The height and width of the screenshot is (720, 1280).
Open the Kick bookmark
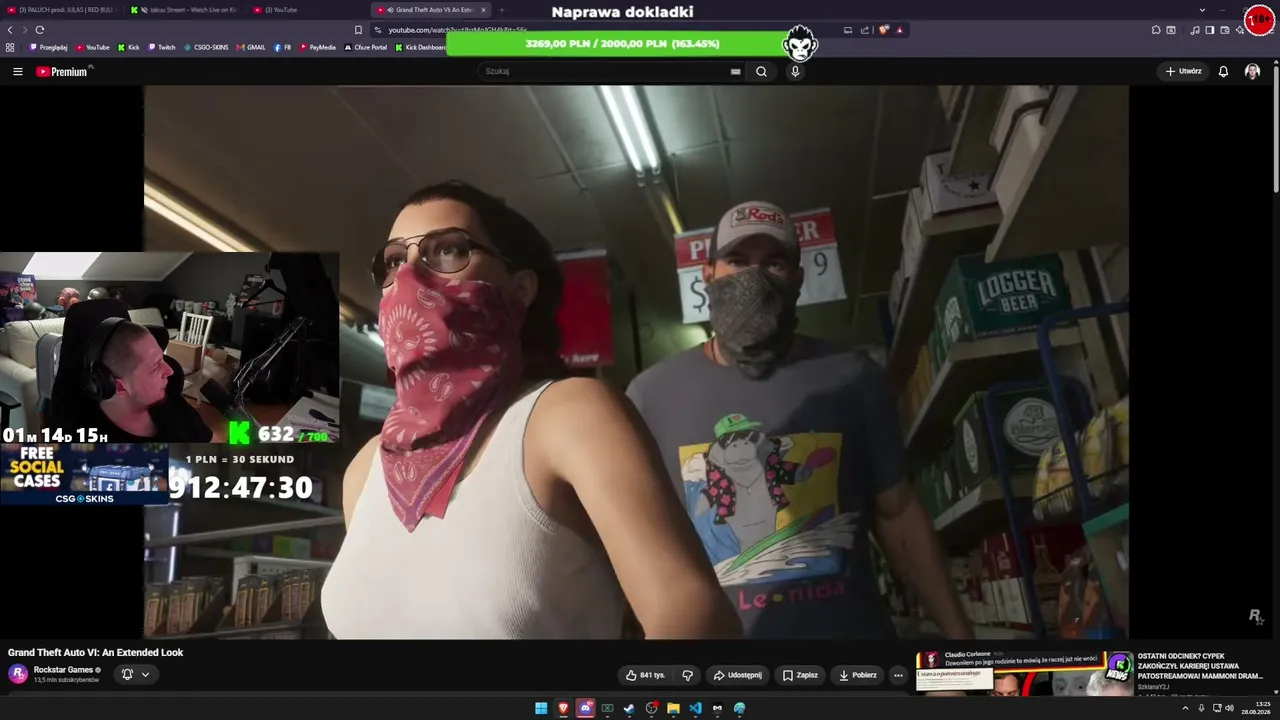click(129, 47)
